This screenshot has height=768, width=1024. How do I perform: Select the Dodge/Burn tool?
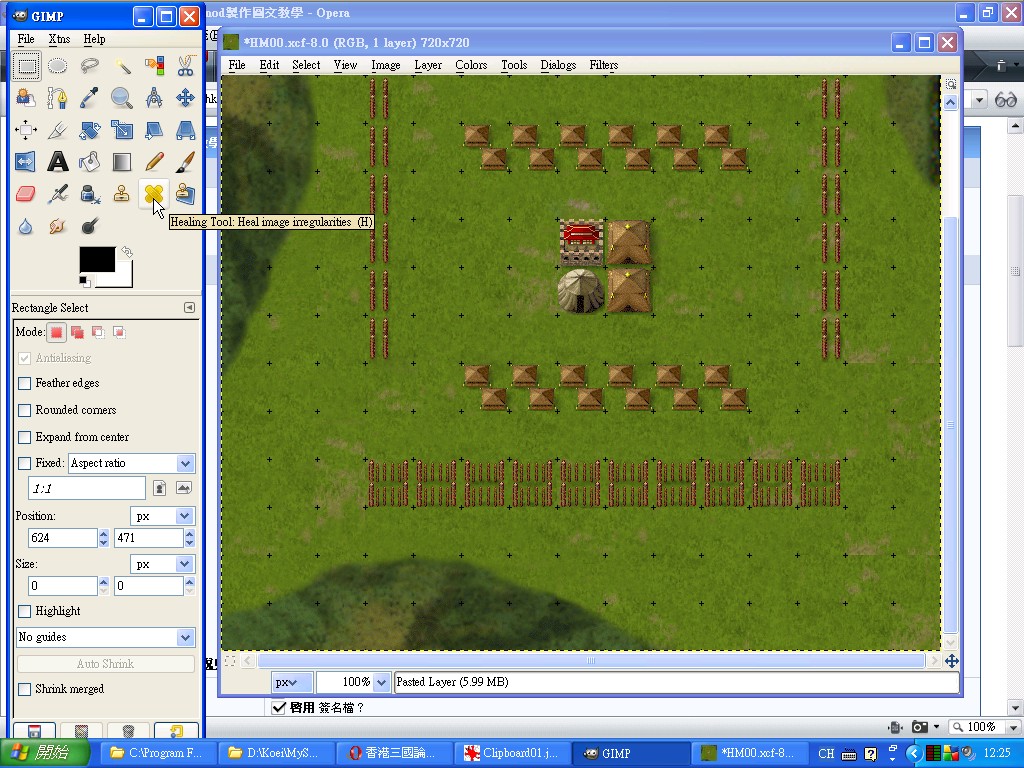coord(89,226)
